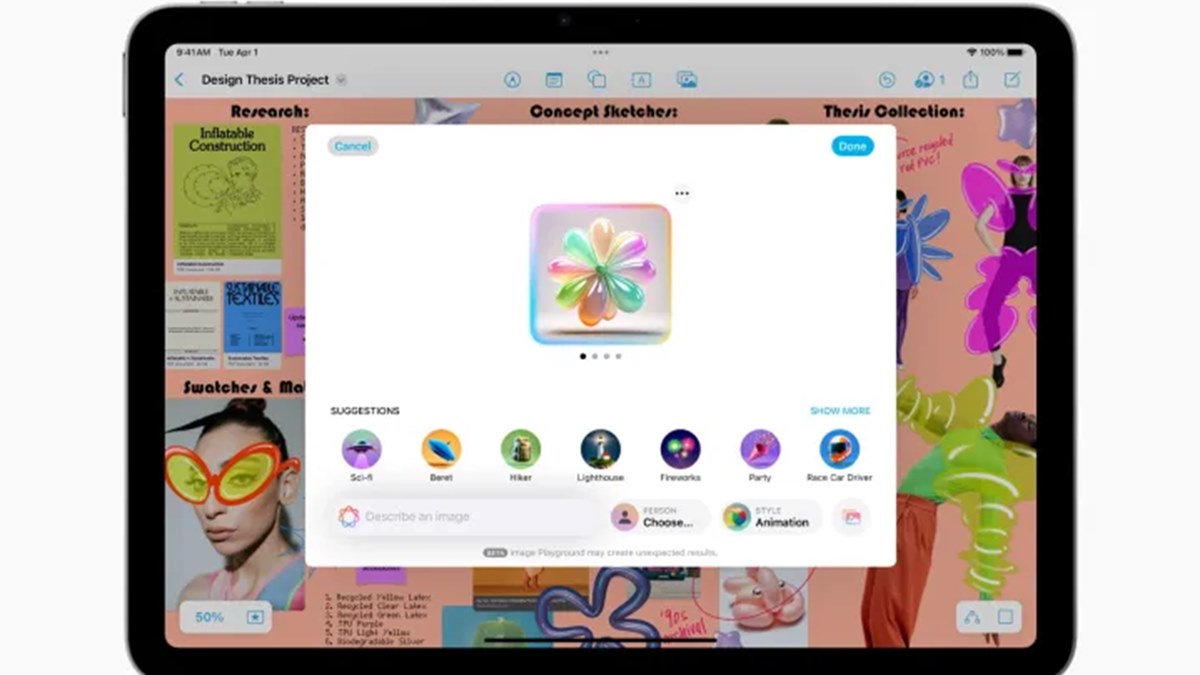Expand Design Thesis Project title menu
This screenshot has height=675, width=1200.
pos(341,80)
